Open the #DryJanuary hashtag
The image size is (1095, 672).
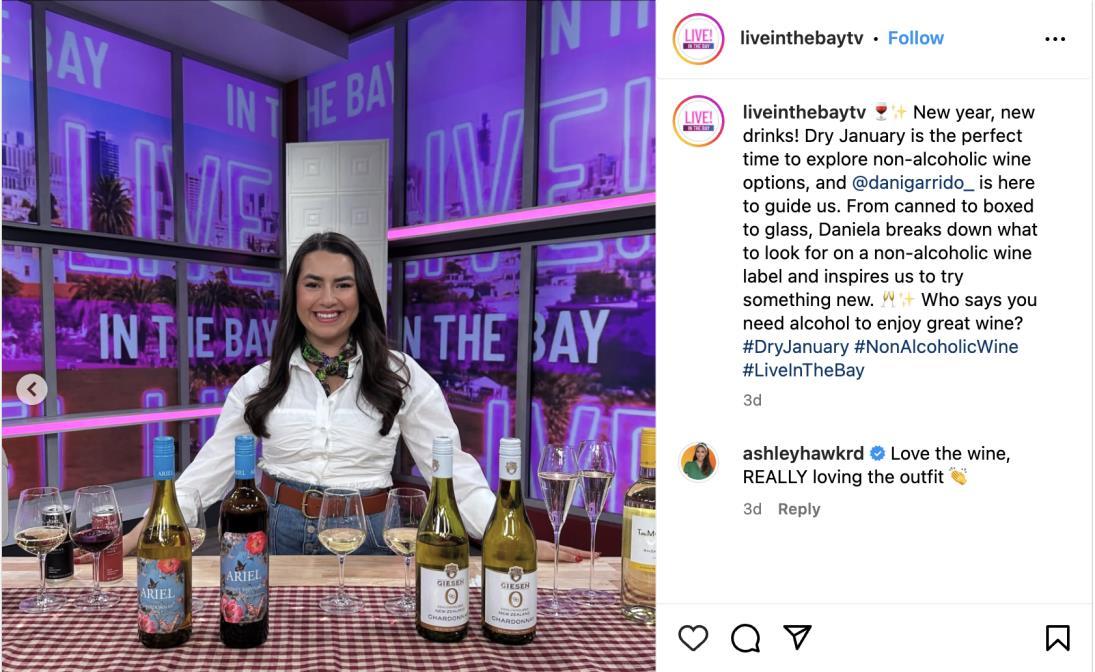pos(795,346)
